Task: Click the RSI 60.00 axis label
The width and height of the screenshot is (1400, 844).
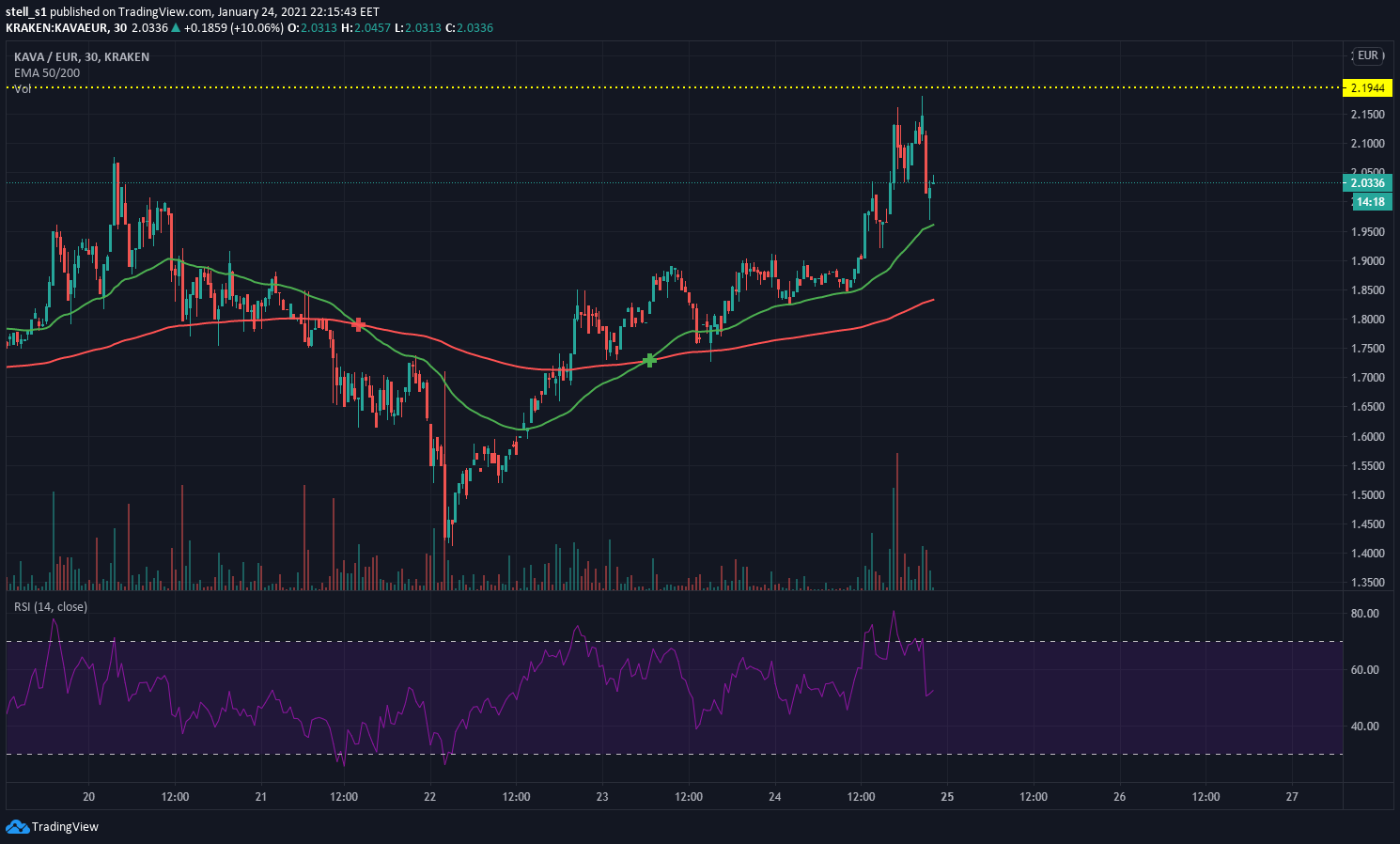Action: 1364,670
